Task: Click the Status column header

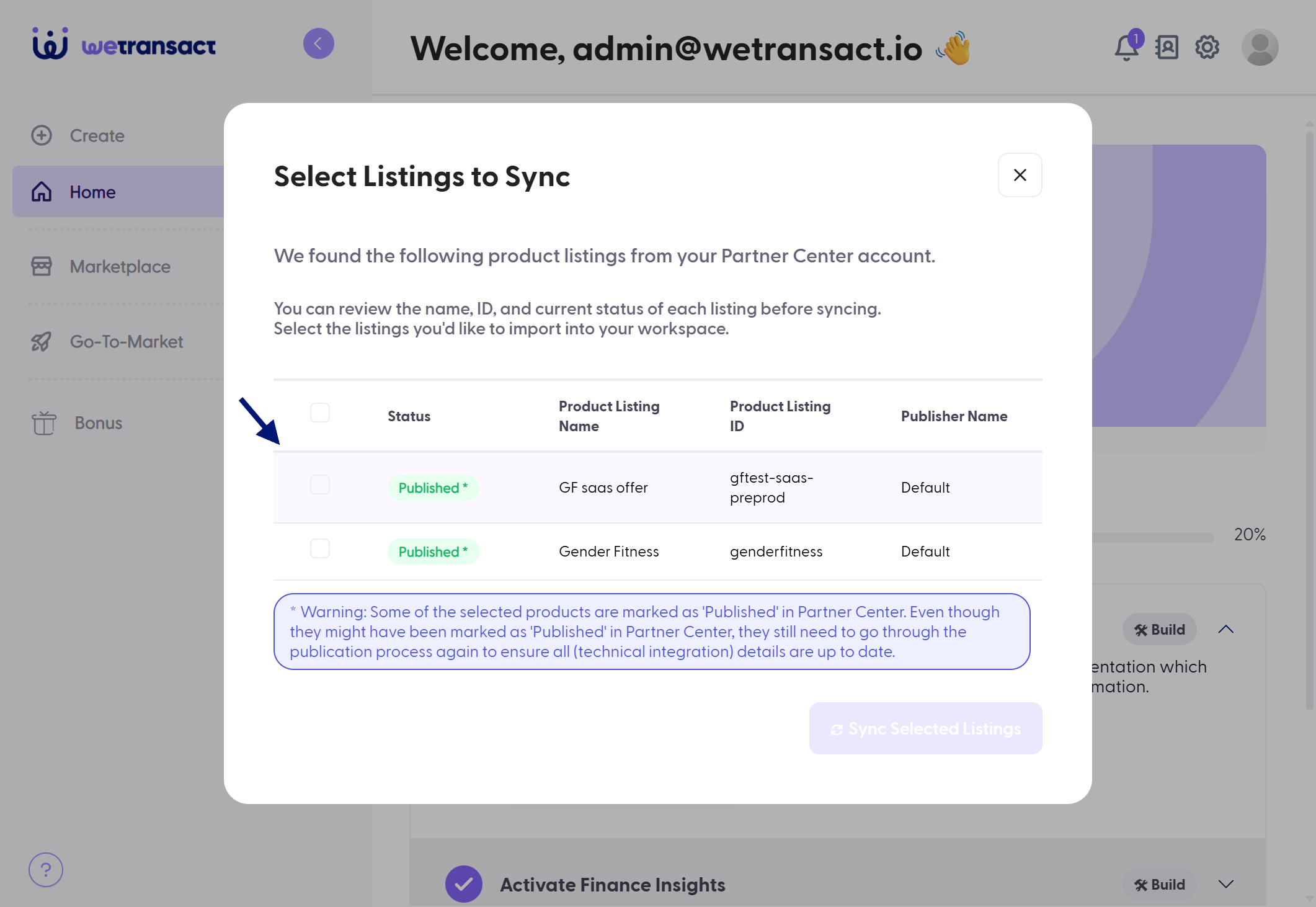Action: click(409, 416)
